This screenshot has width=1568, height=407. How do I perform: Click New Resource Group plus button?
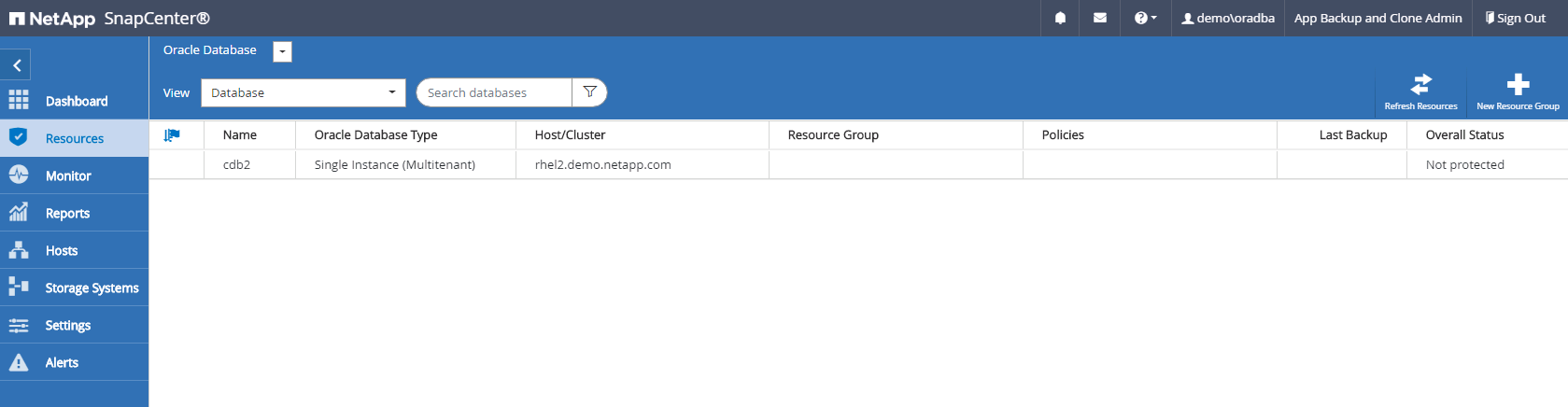click(1518, 92)
